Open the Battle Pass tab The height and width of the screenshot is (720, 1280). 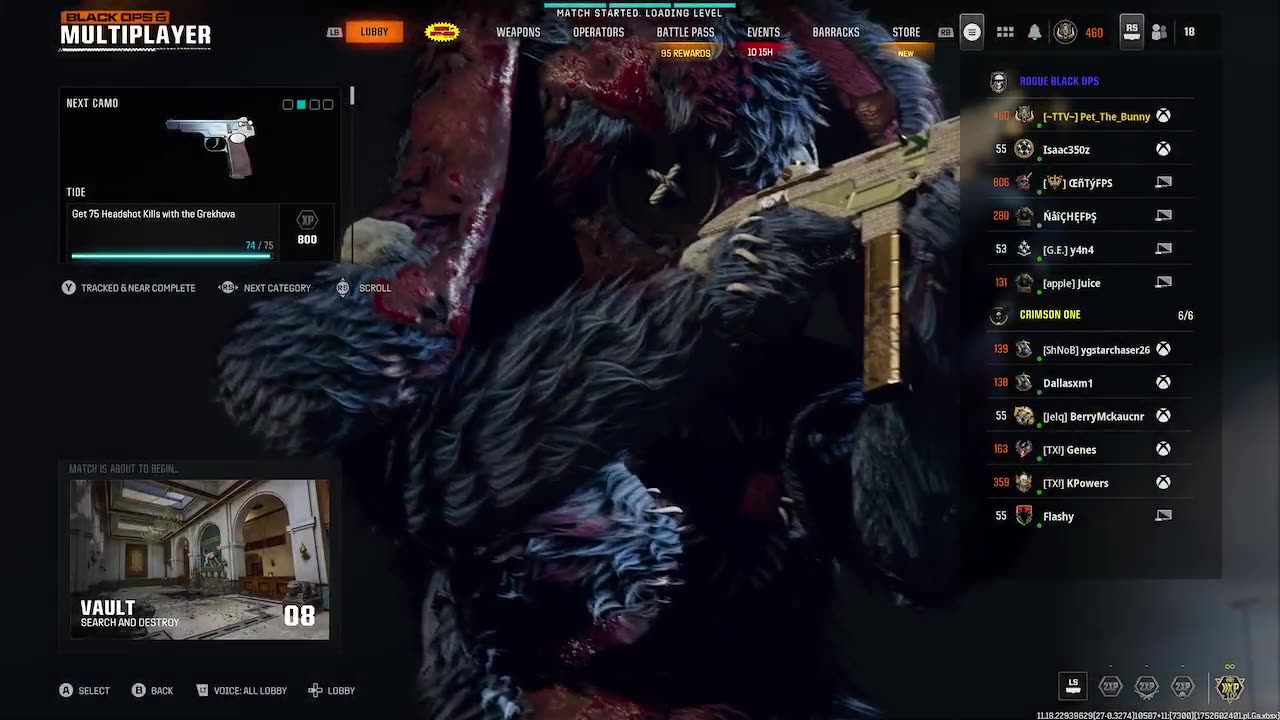[685, 32]
